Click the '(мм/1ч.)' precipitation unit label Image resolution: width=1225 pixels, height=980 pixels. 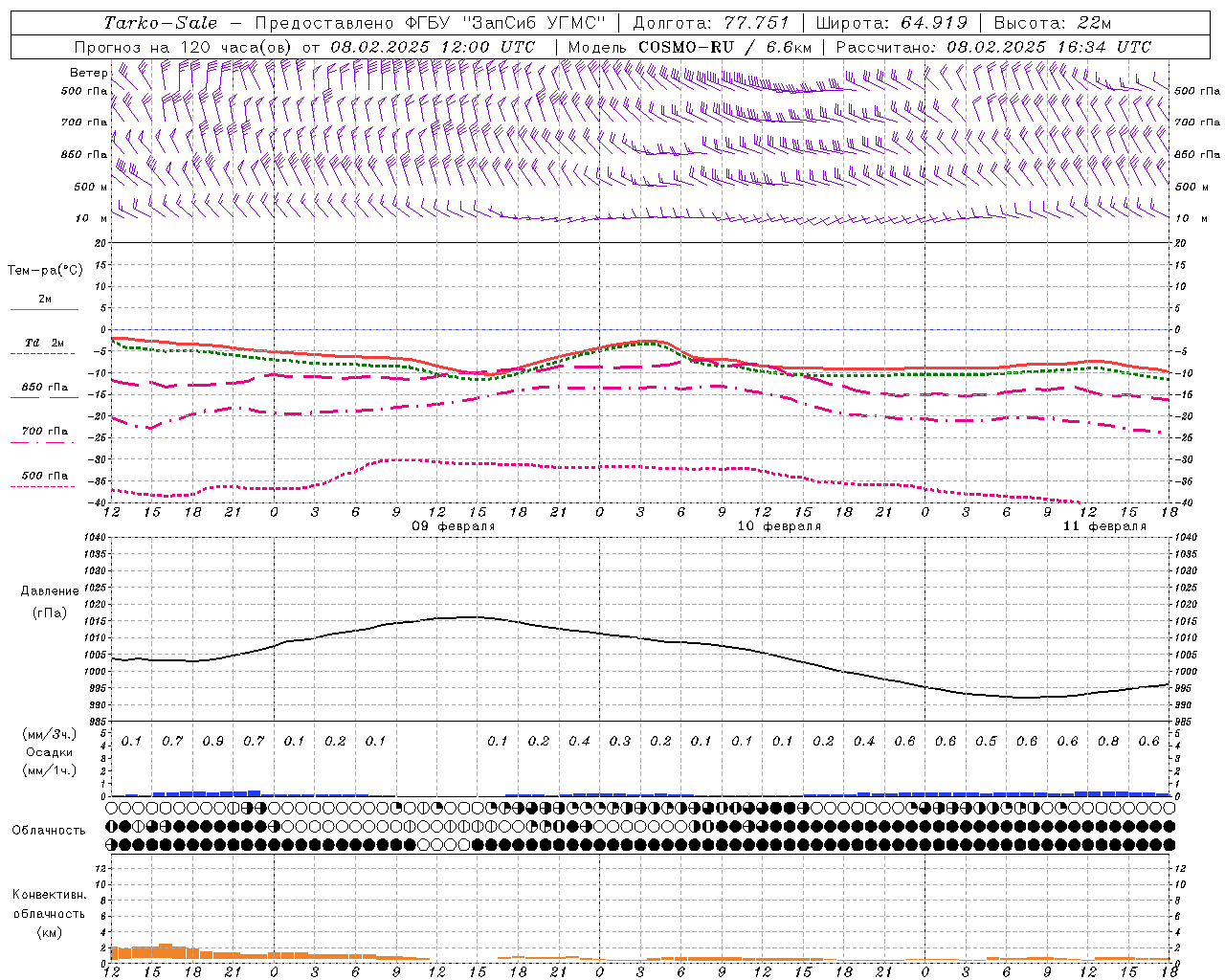click(50, 770)
